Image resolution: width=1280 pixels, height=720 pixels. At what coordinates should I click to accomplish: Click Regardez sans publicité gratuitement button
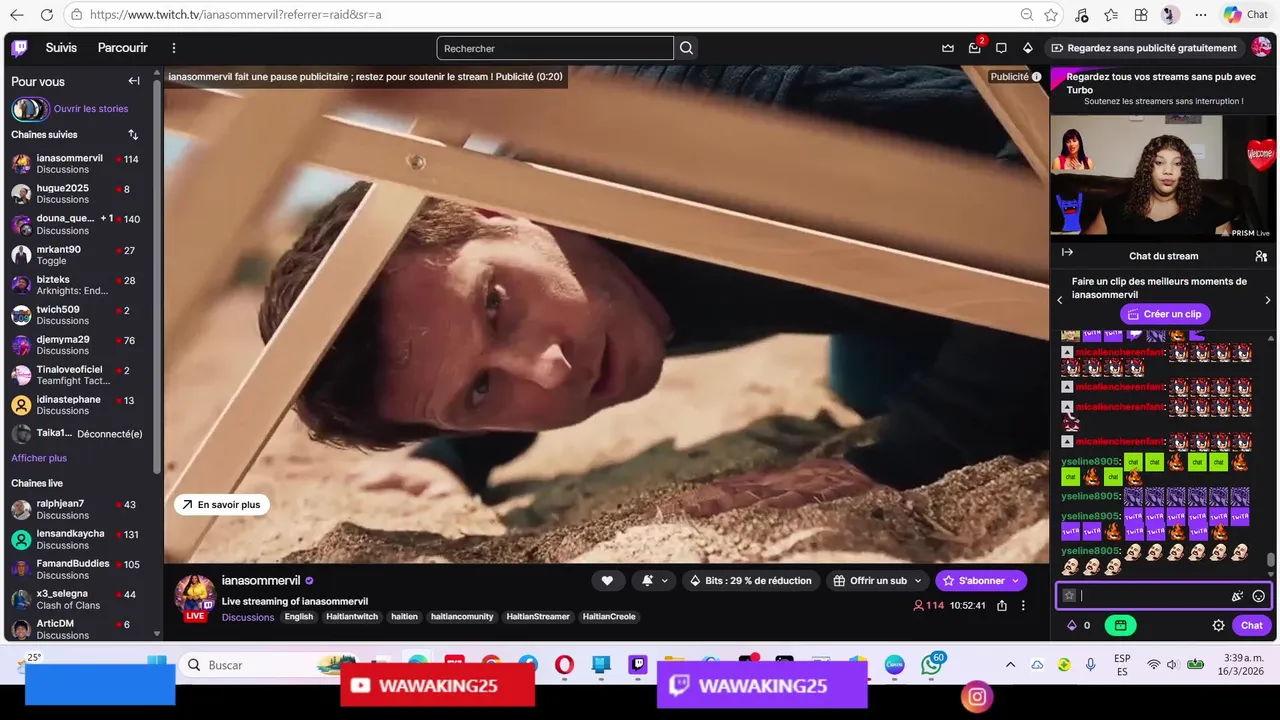1143,48
